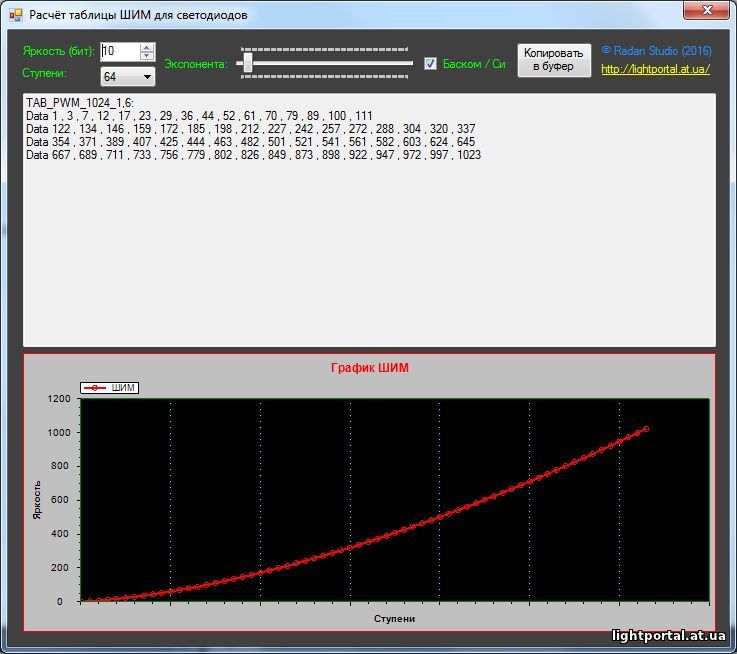The width and height of the screenshot is (737, 654).
Task: Click the График ШИМ chart title
Action: tap(369, 368)
